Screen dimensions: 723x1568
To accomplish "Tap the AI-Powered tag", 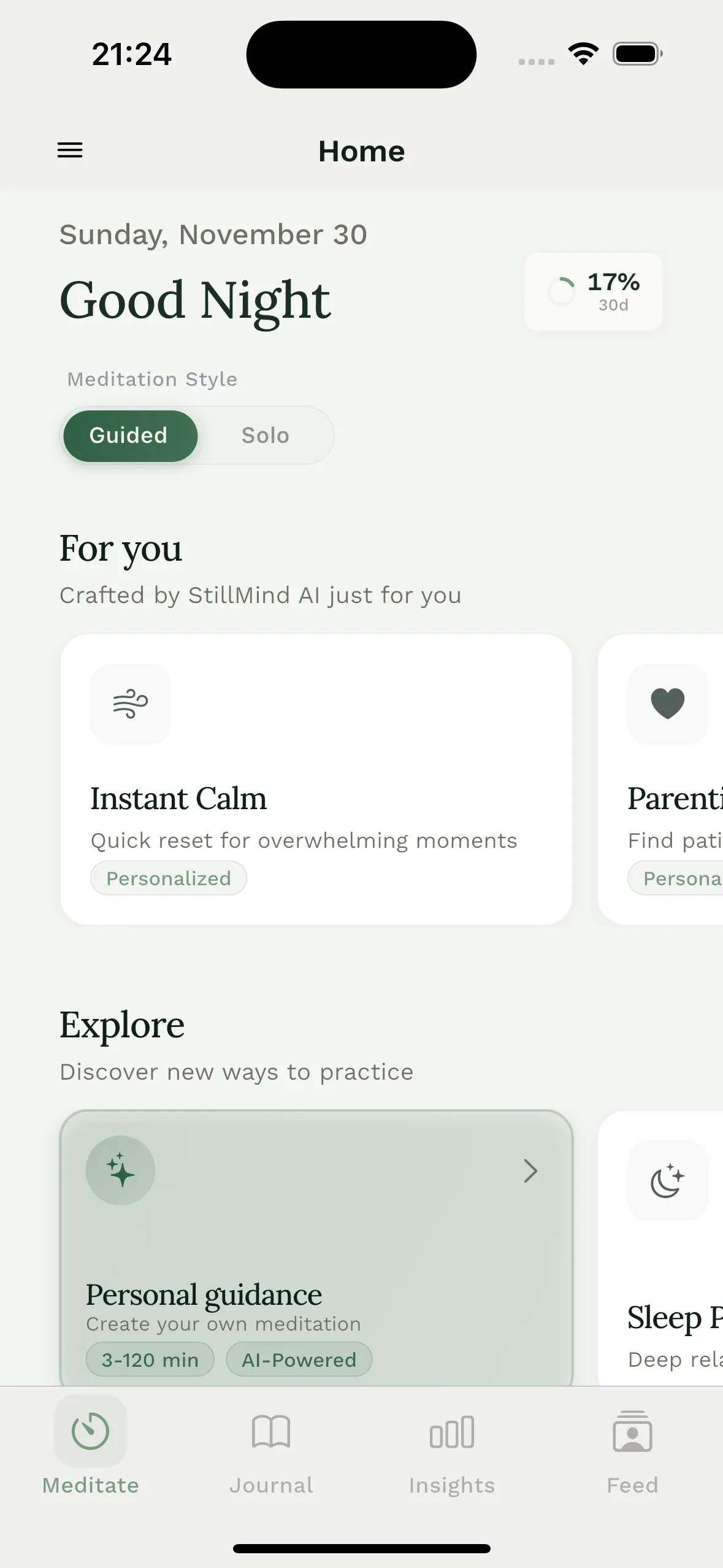I will (x=299, y=1359).
